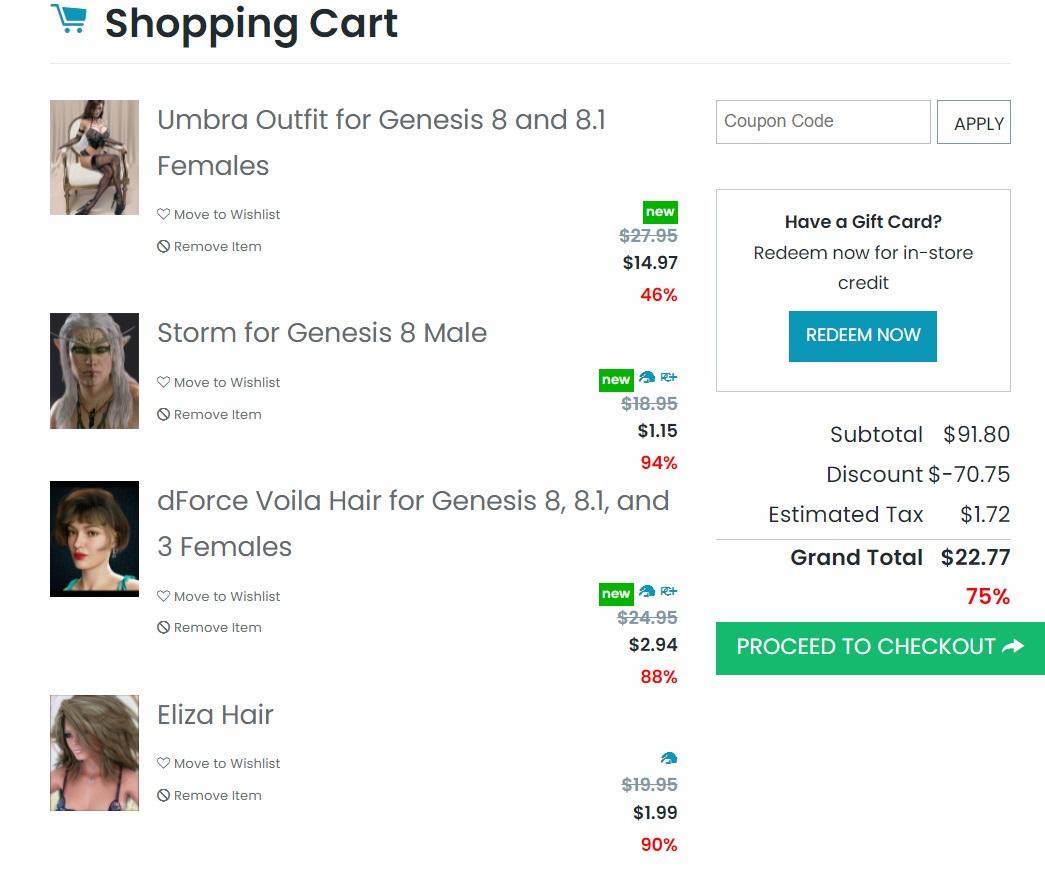Click the PC+ icon for dForce Voila Hair
The height and width of the screenshot is (876, 1045).
point(669,592)
